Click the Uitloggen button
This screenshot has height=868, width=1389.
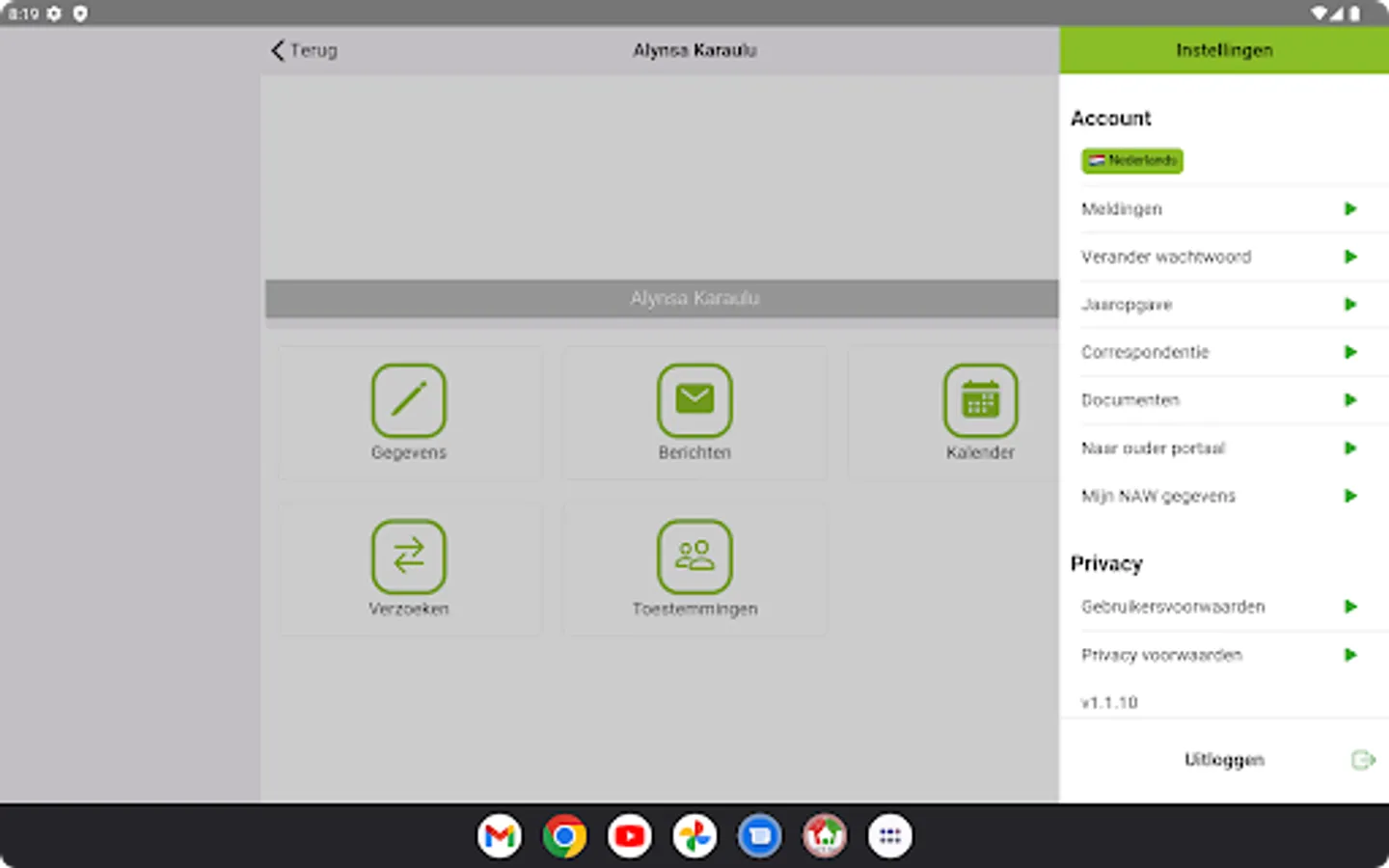1224,760
